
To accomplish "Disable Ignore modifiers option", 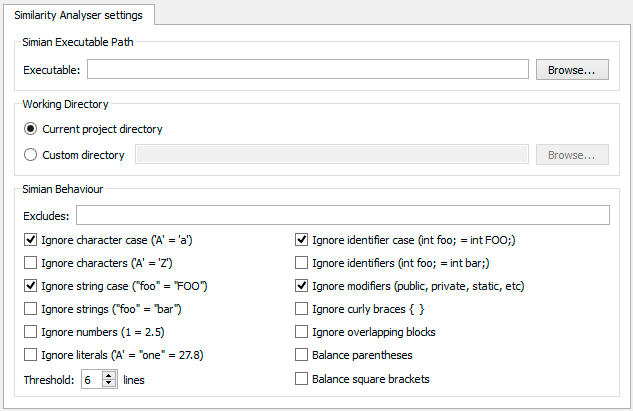I will pos(302,286).
